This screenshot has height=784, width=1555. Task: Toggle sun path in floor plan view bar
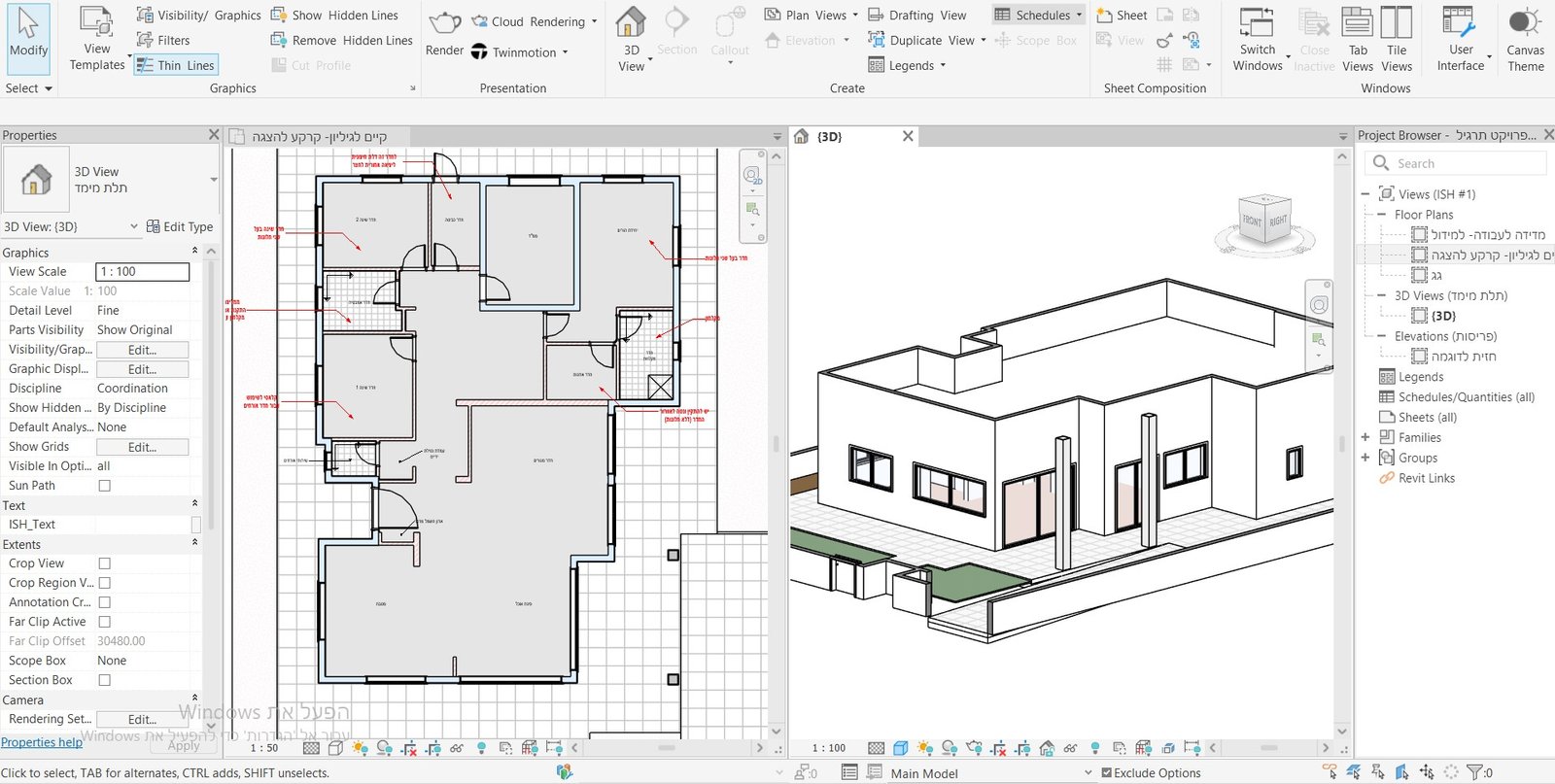point(360,748)
